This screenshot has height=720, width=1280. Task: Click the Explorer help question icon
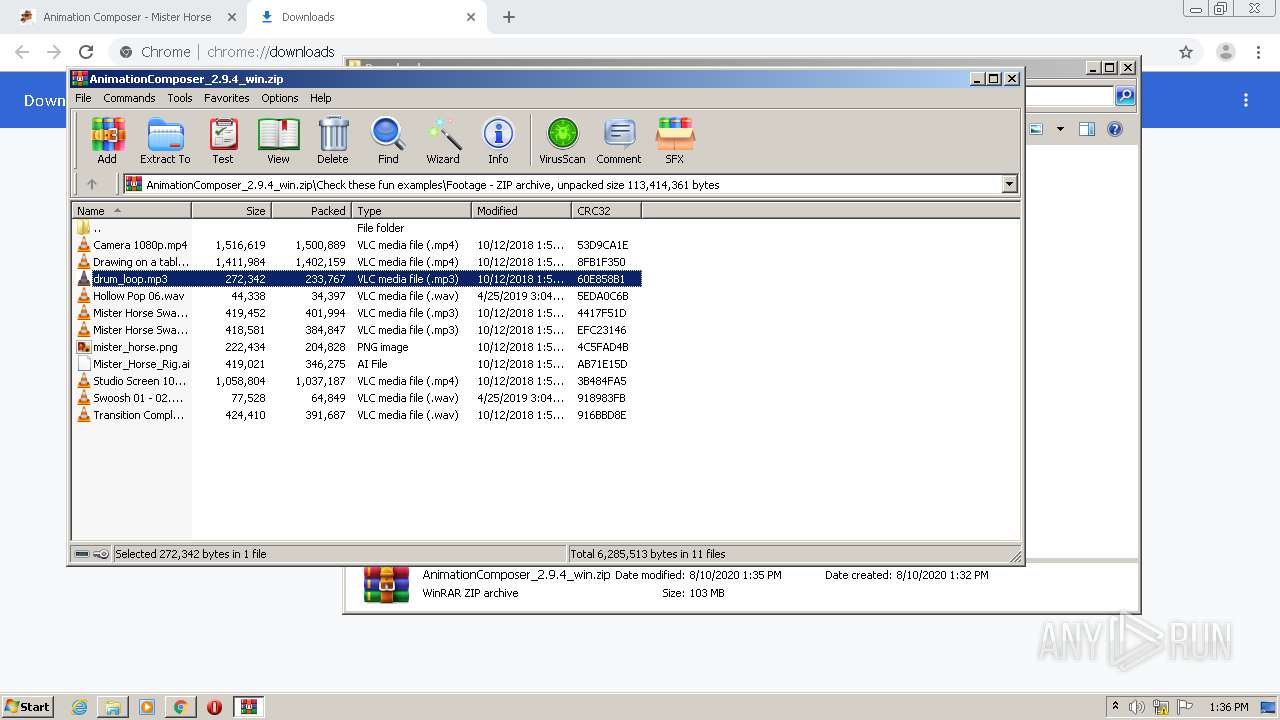[x=1115, y=129]
